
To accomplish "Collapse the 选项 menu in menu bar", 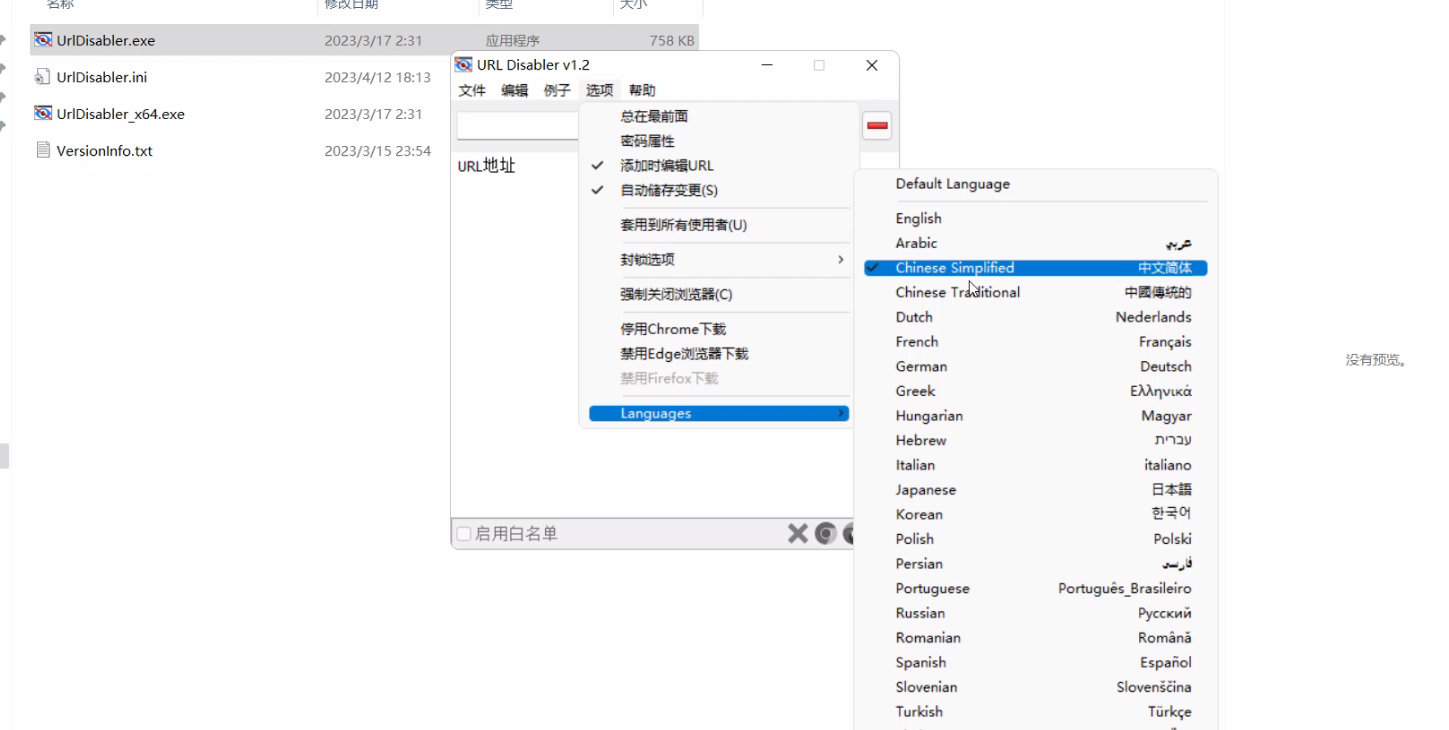I will coord(599,91).
